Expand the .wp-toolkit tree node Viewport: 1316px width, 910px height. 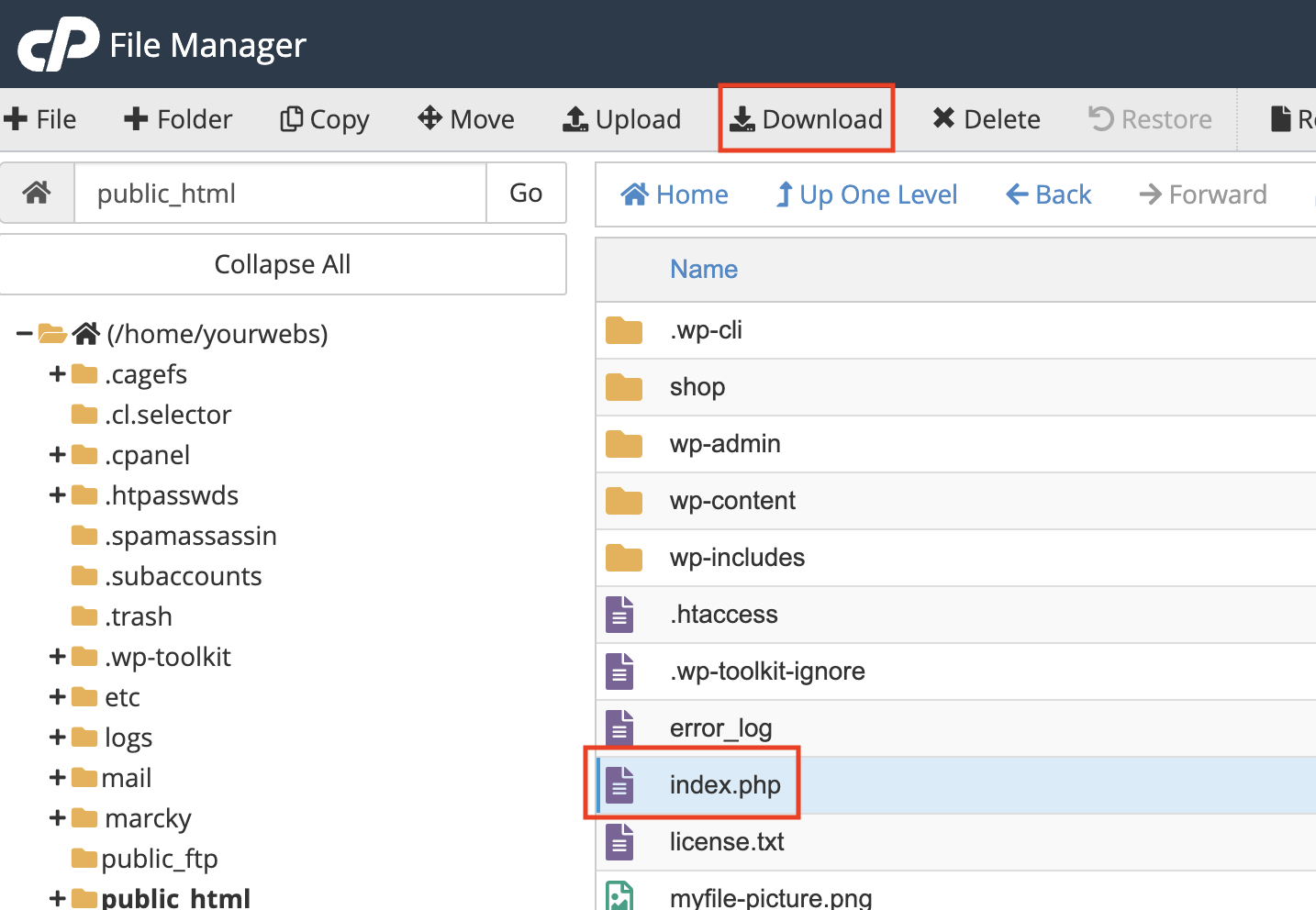tap(57, 657)
